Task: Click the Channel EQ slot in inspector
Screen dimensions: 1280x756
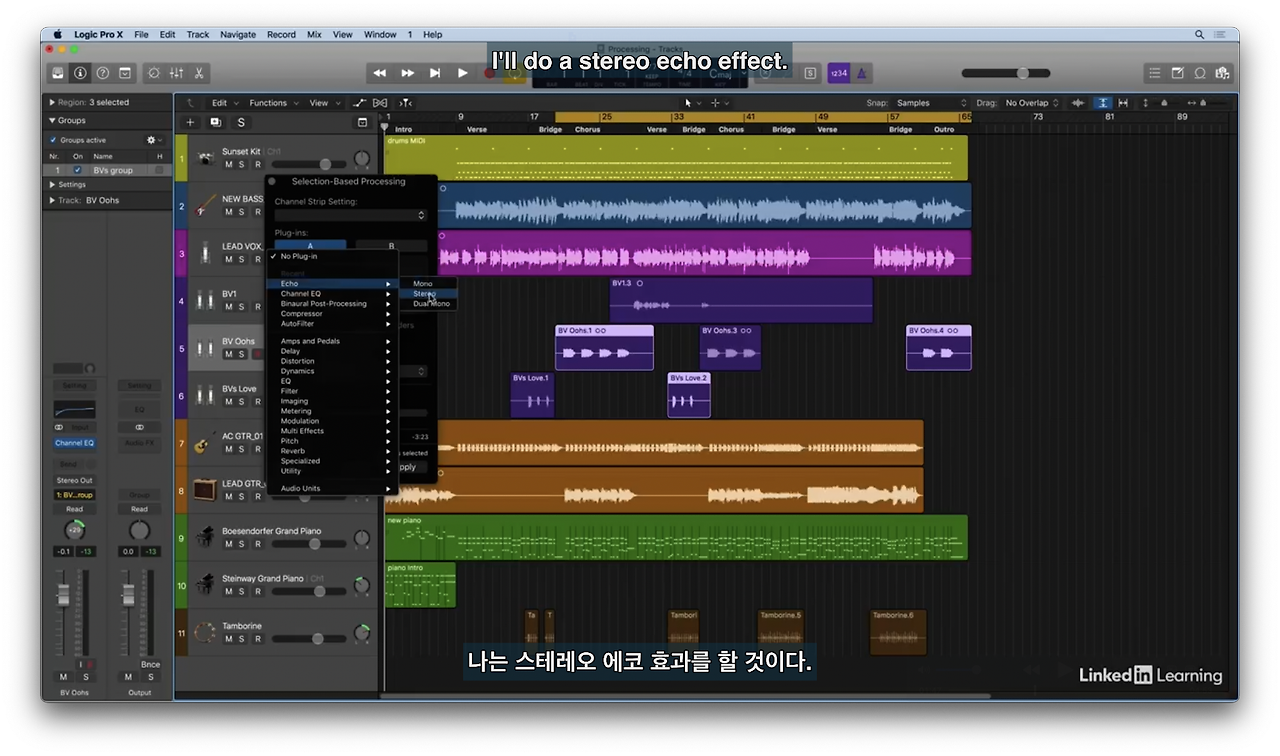Action: click(75, 443)
